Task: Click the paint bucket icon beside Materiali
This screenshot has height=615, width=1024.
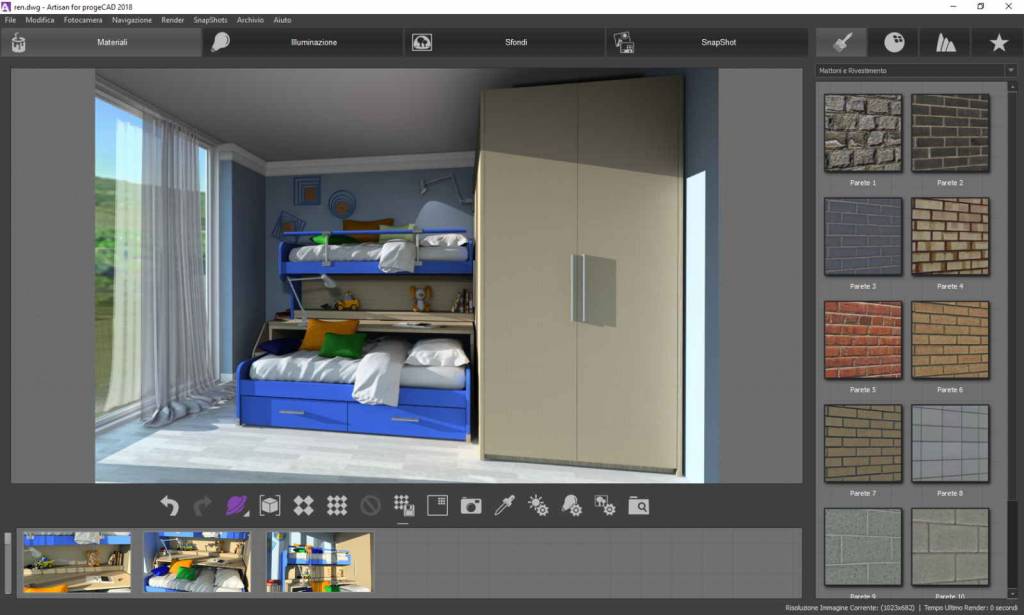Action: tap(18, 42)
